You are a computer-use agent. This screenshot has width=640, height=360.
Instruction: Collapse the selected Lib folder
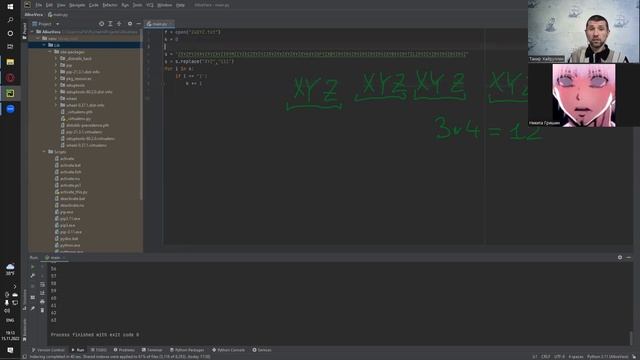pyautogui.click(x=44, y=45)
